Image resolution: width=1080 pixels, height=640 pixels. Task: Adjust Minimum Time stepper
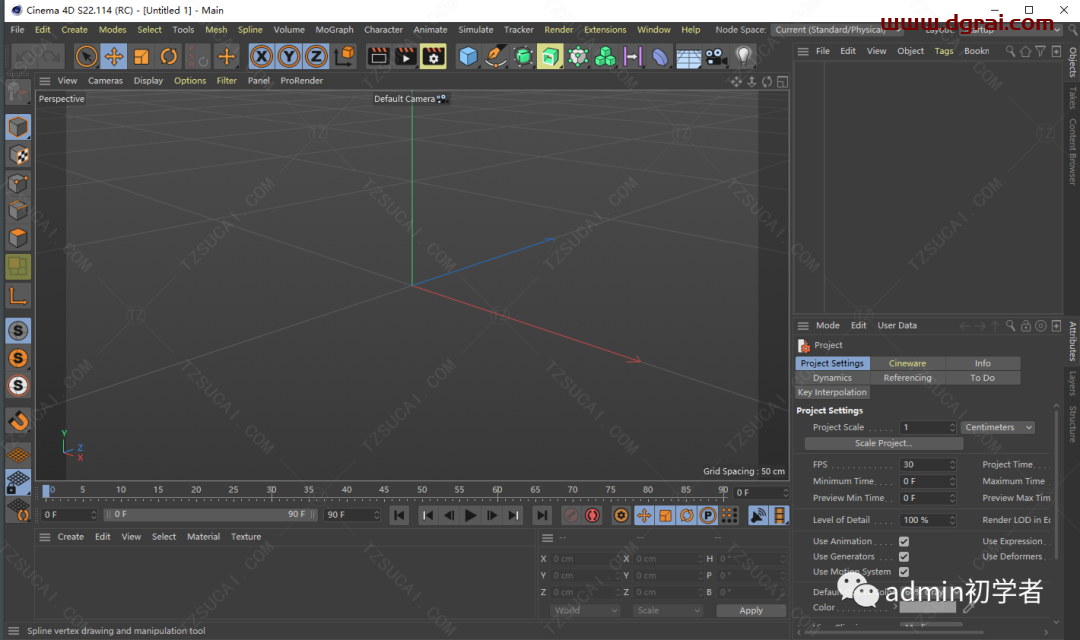click(x=953, y=481)
